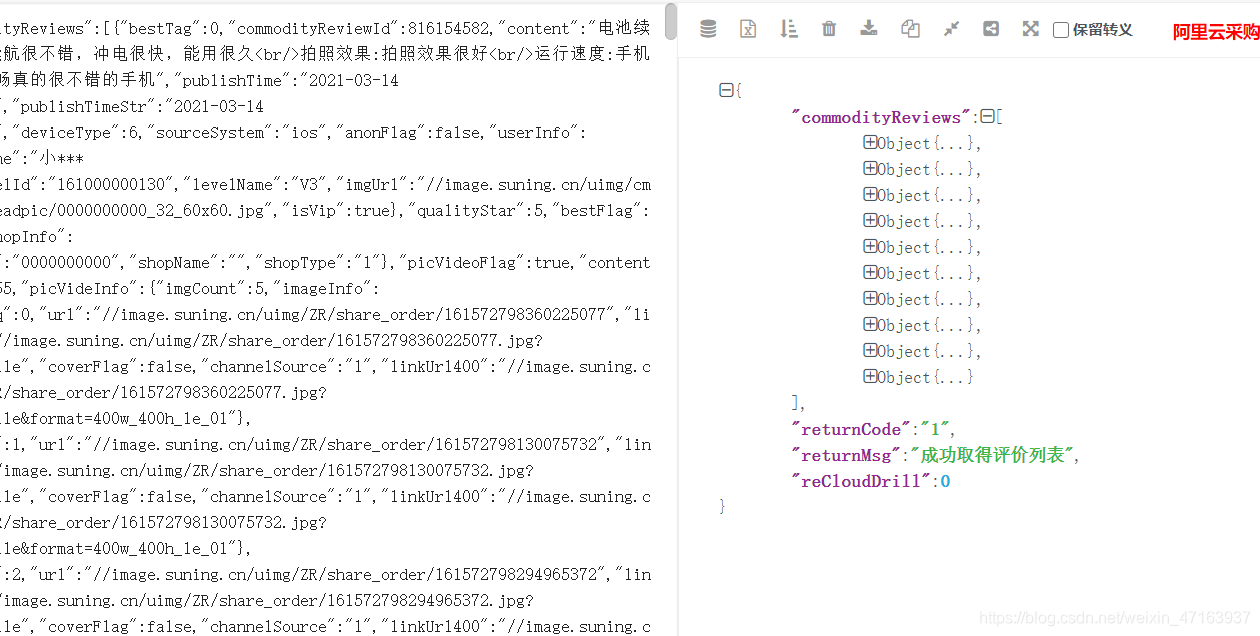
Task: Export JSON to Excel file icon
Action: pyautogui.click(x=748, y=29)
